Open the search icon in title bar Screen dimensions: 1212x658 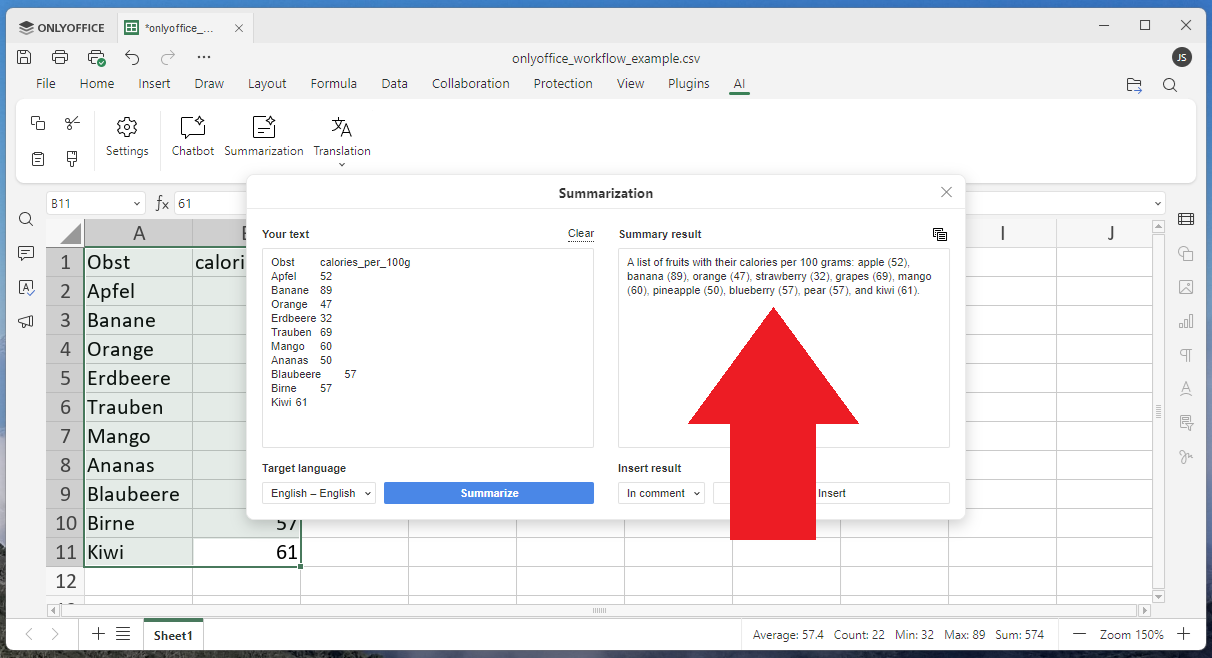click(1170, 85)
